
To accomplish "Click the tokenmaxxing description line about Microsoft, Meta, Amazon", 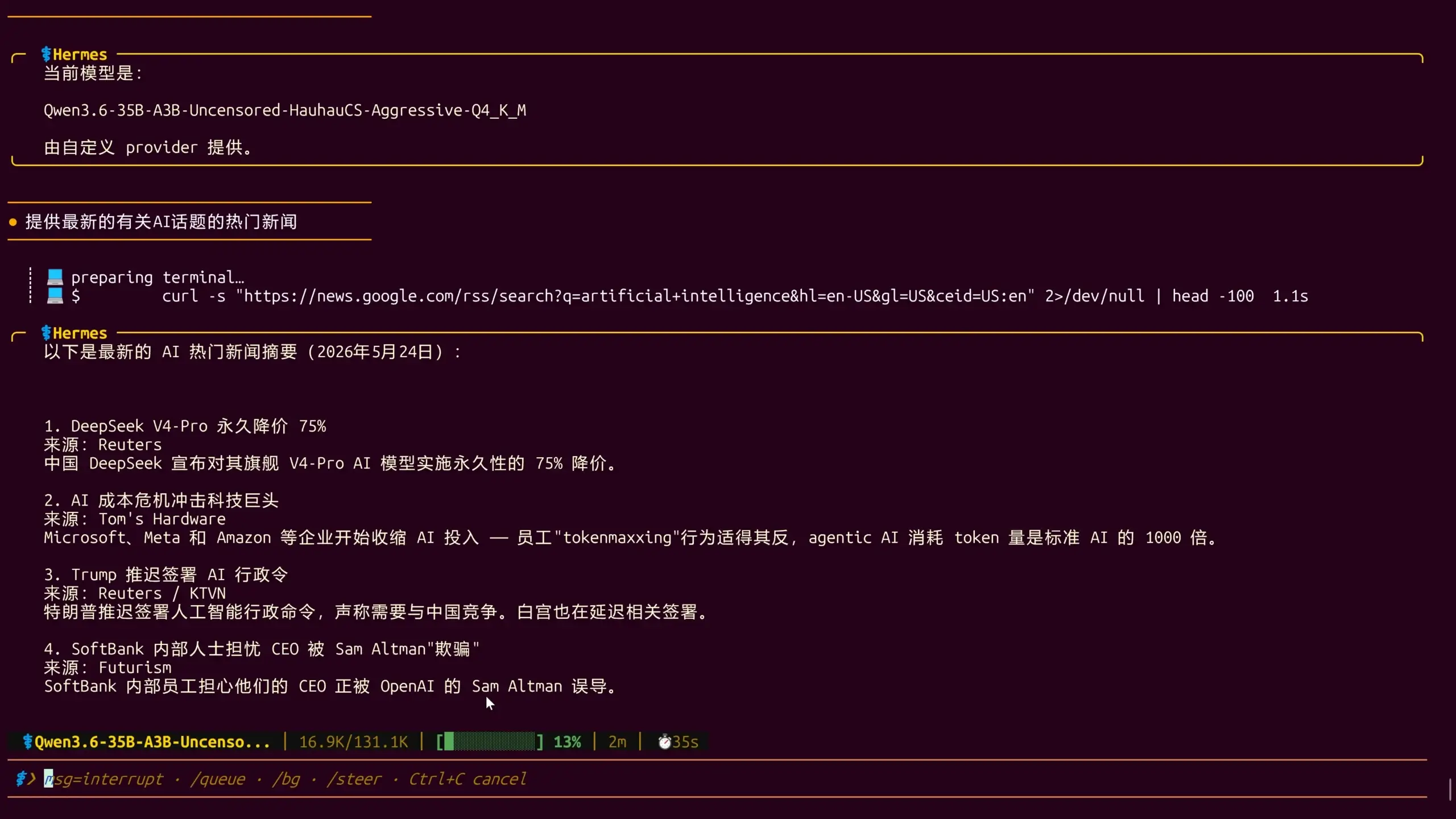I will coord(630,537).
